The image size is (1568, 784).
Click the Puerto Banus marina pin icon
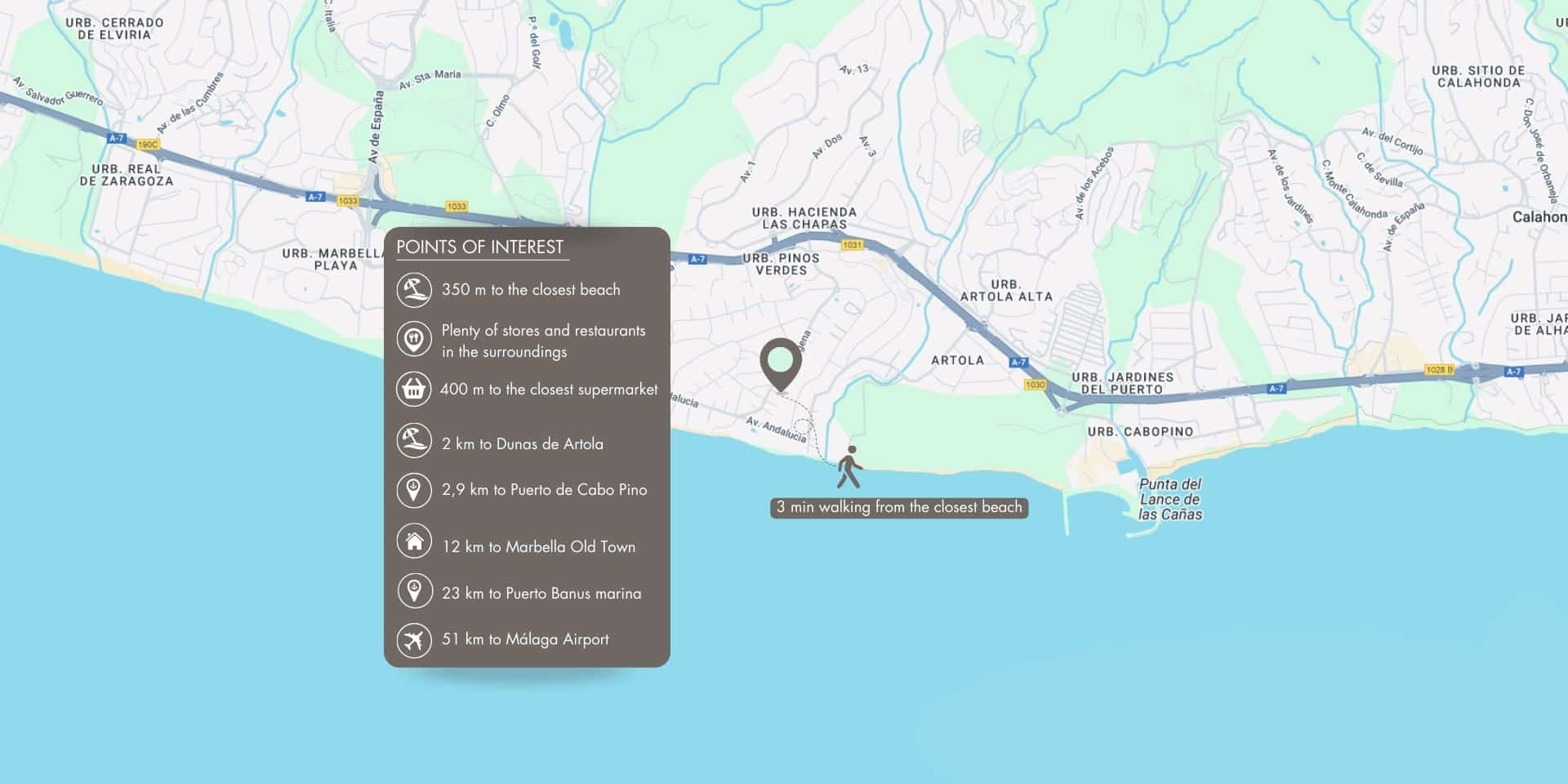click(414, 590)
